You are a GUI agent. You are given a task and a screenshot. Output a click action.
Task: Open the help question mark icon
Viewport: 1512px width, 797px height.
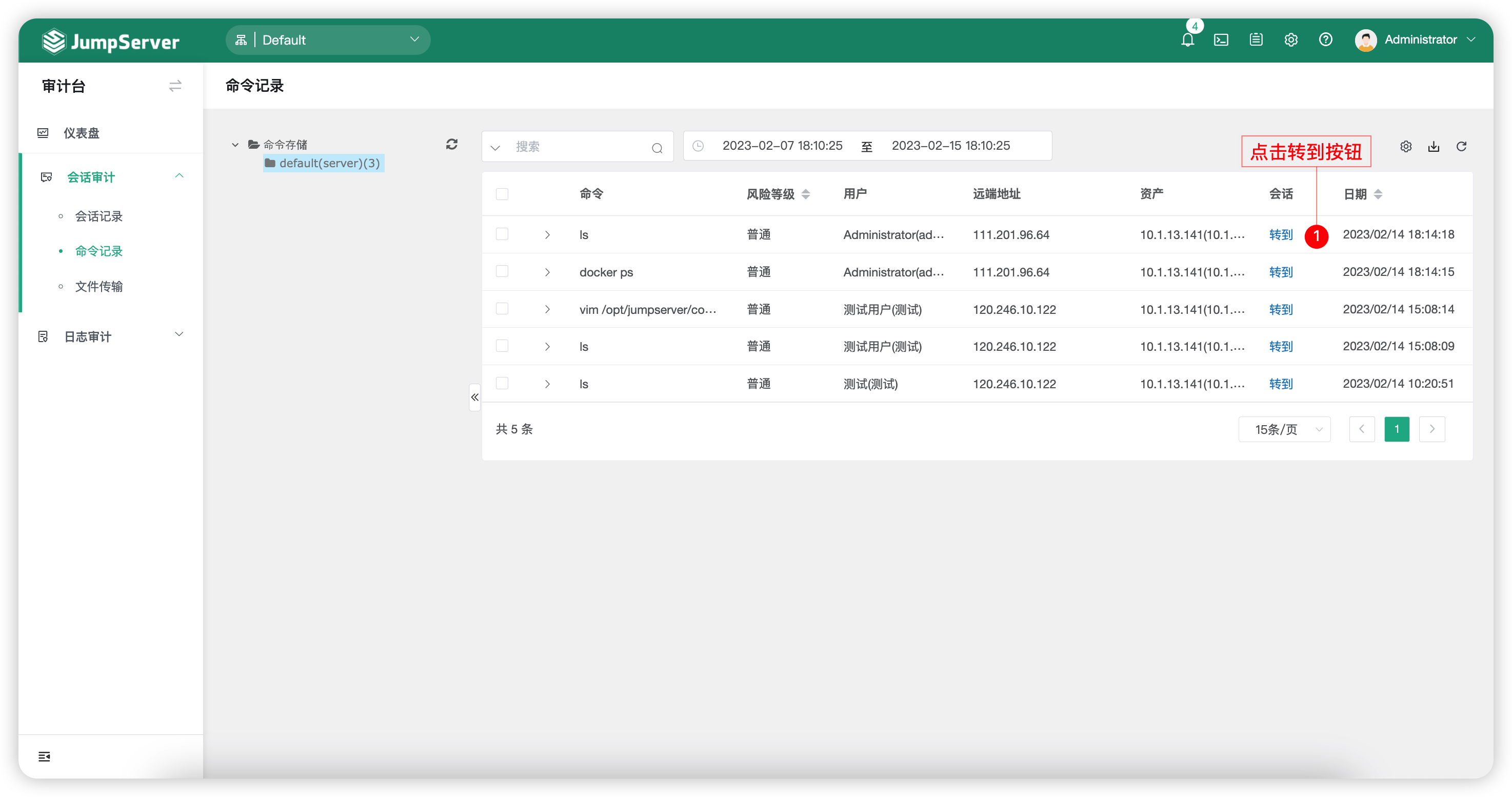tap(1325, 40)
